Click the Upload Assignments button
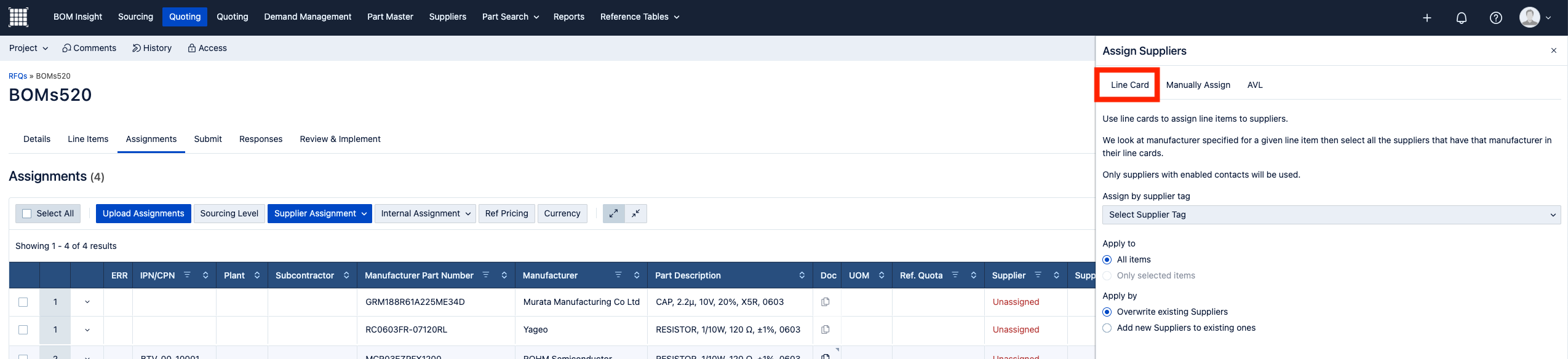Viewport: 1568px width, 359px height. (143, 213)
